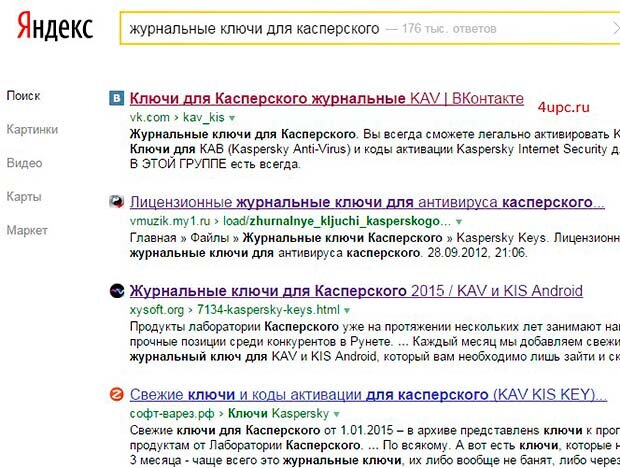Image resolution: width=620 pixels, height=468 pixels.
Task: Click the green 'Ключи Kaspersky' path link
Action: [x=278, y=413]
